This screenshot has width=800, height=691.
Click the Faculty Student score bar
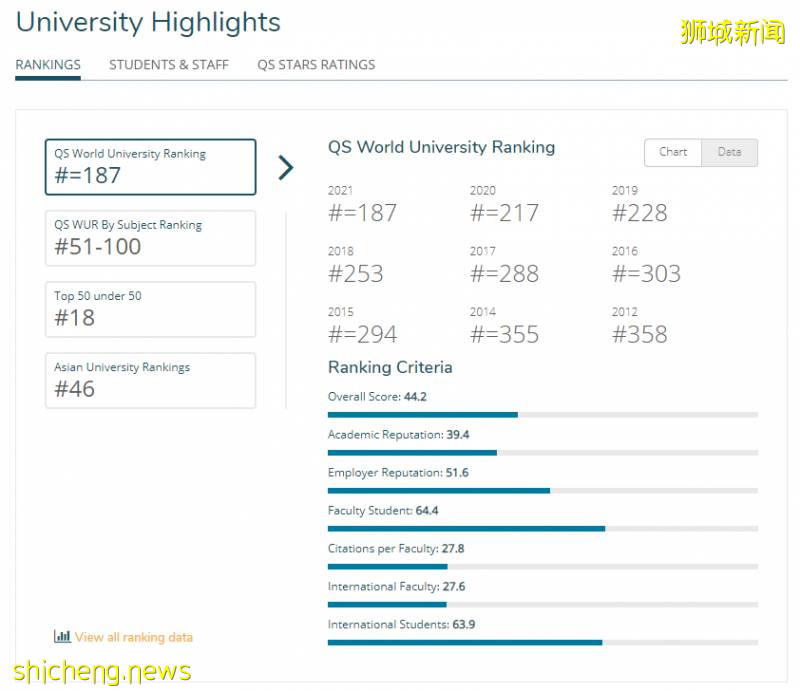pyautogui.click(x=542, y=528)
